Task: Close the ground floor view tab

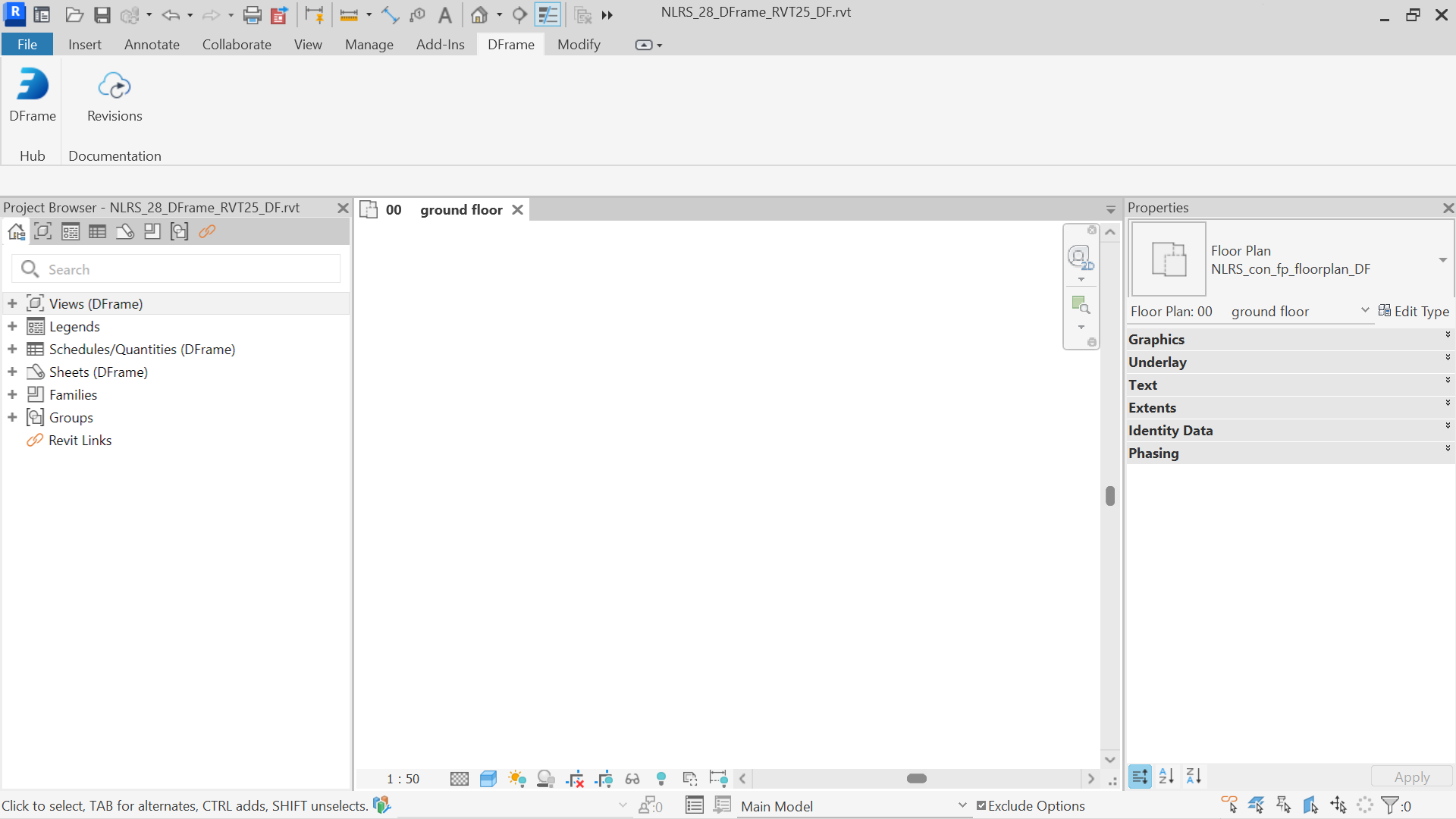Action: (x=517, y=209)
